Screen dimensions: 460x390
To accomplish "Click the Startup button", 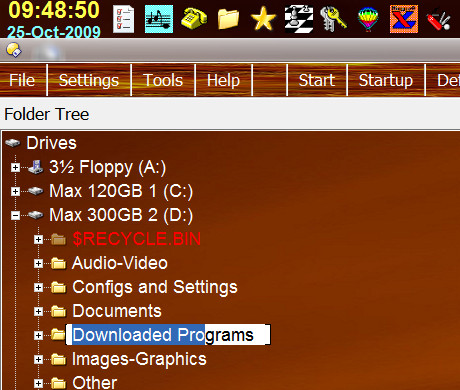I will point(386,80).
